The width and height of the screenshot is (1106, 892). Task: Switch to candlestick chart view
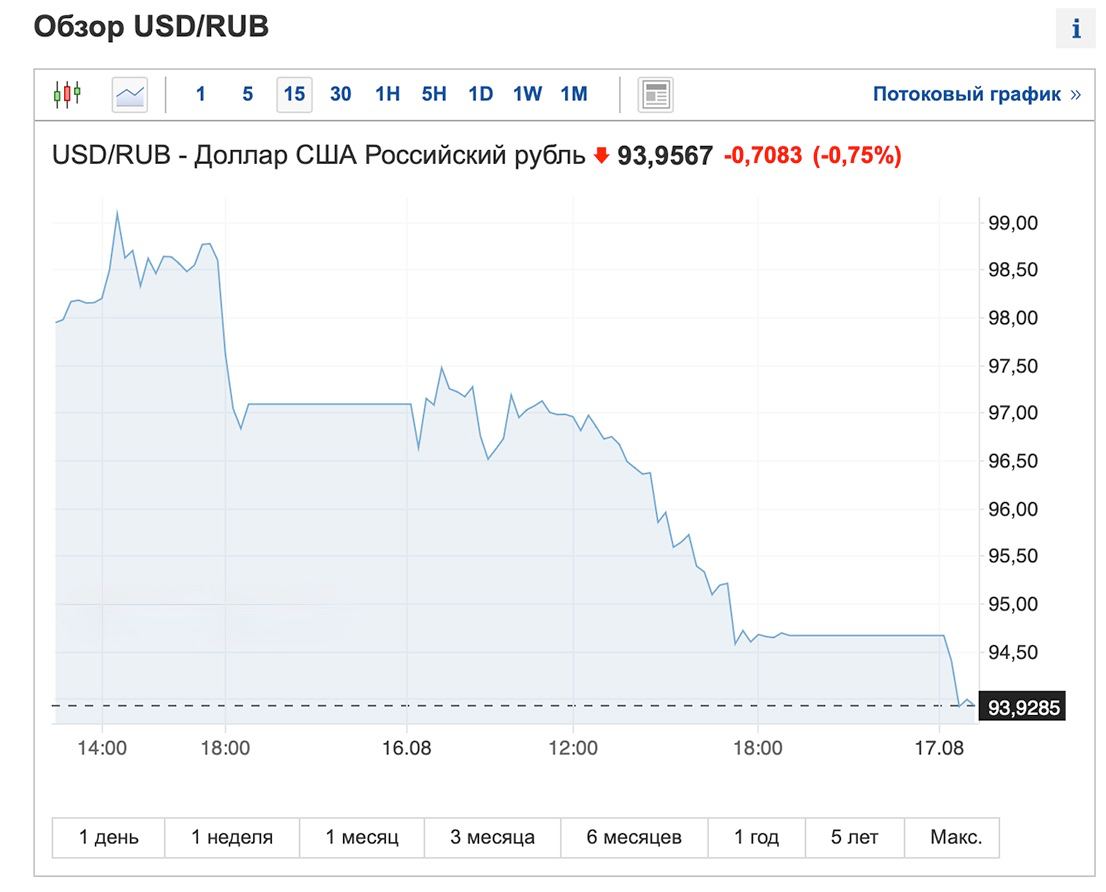67,95
